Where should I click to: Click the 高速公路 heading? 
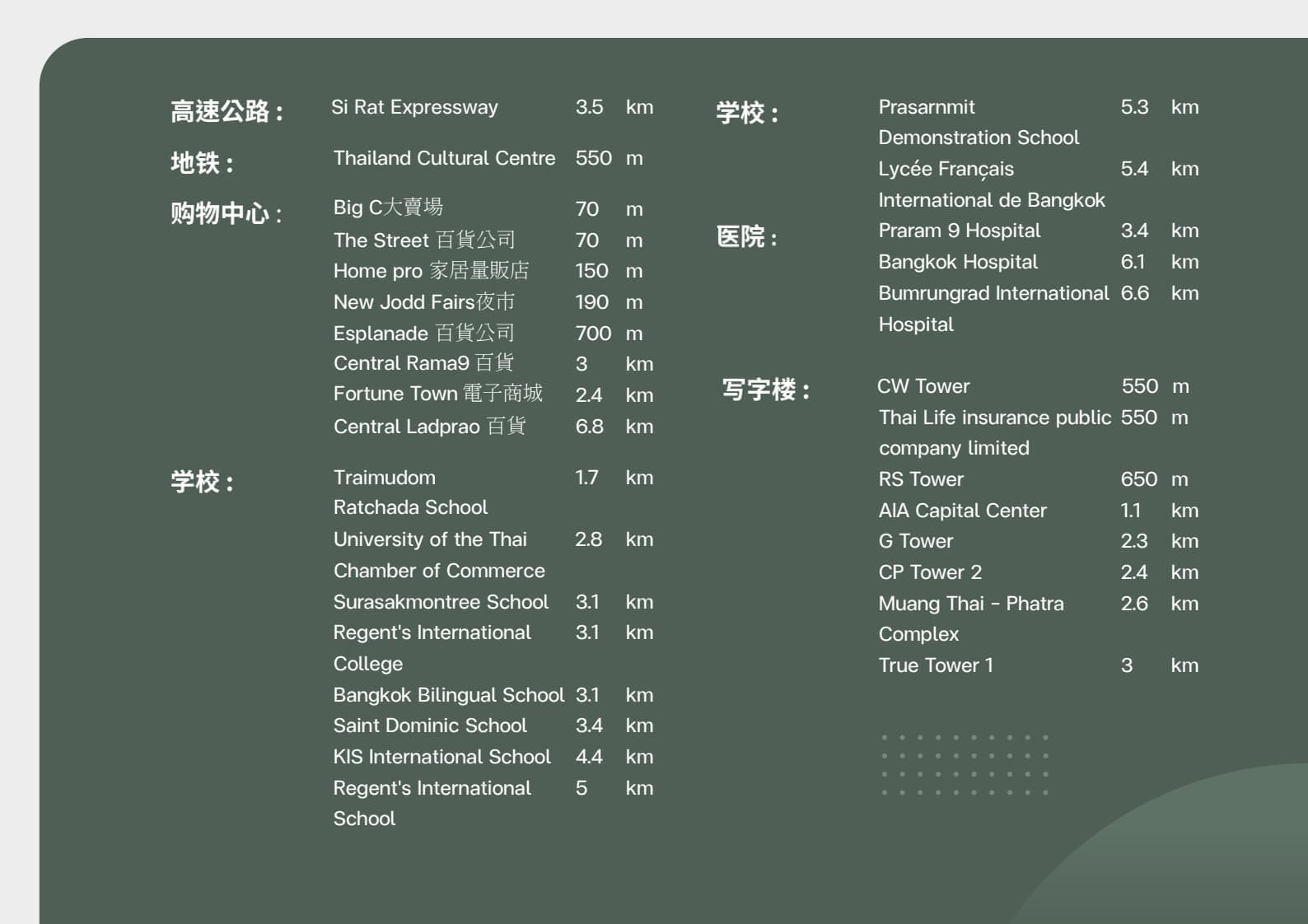(x=227, y=111)
